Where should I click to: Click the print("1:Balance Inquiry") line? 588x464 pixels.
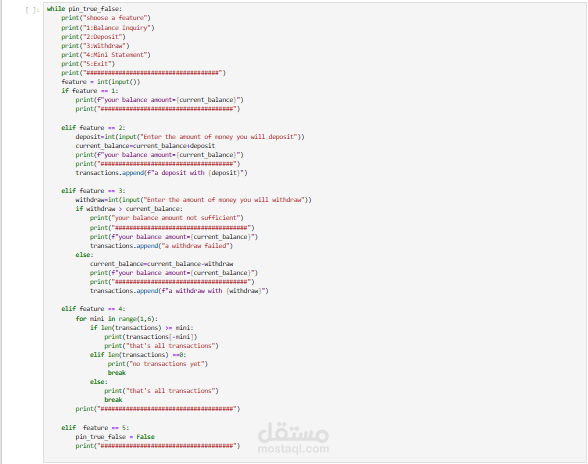coord(108,28)
